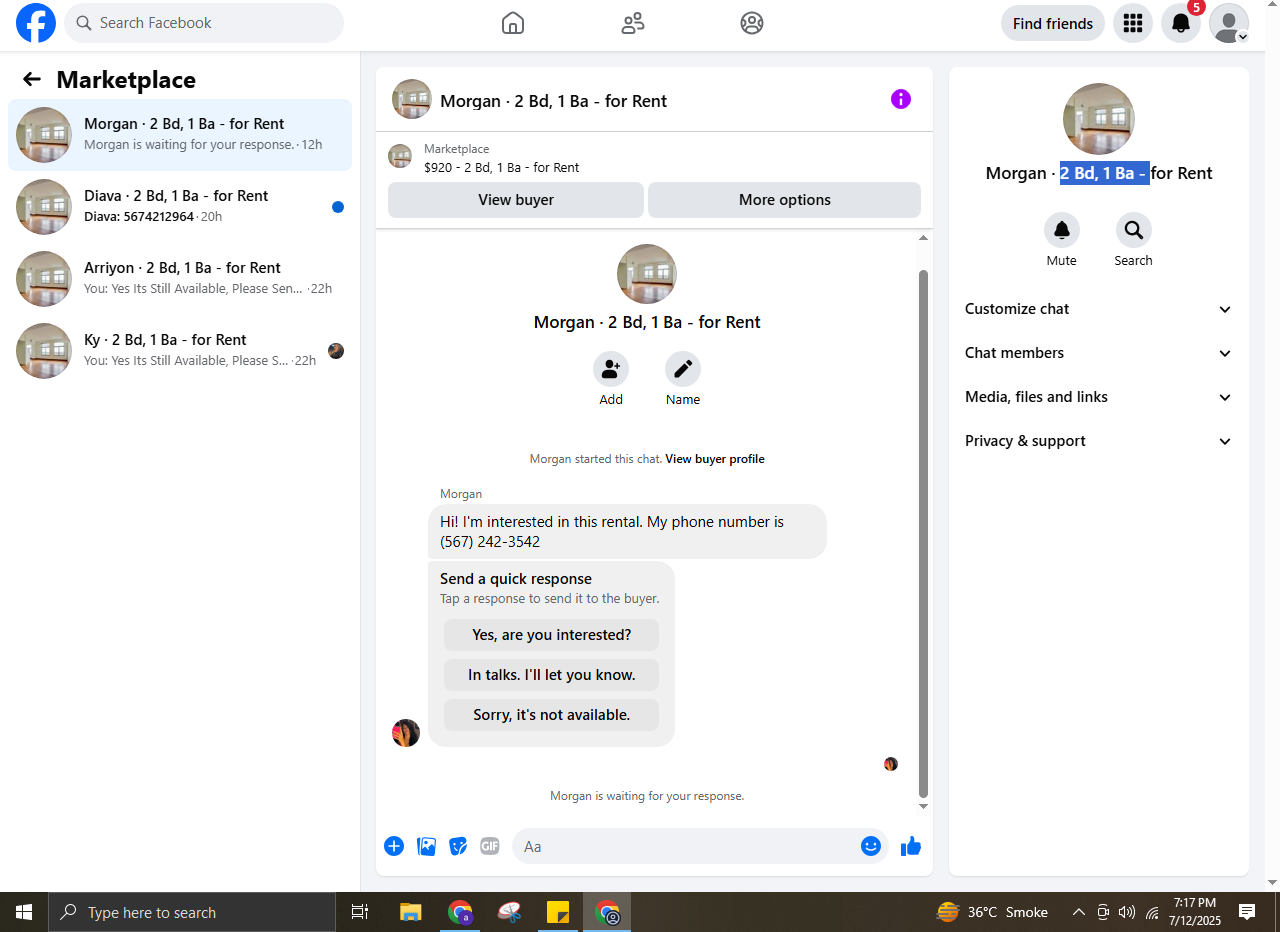The width and height of the screenshot is (1280, 932).
Task: Open the View buyer profile link
Action: (x=715, y=459)
